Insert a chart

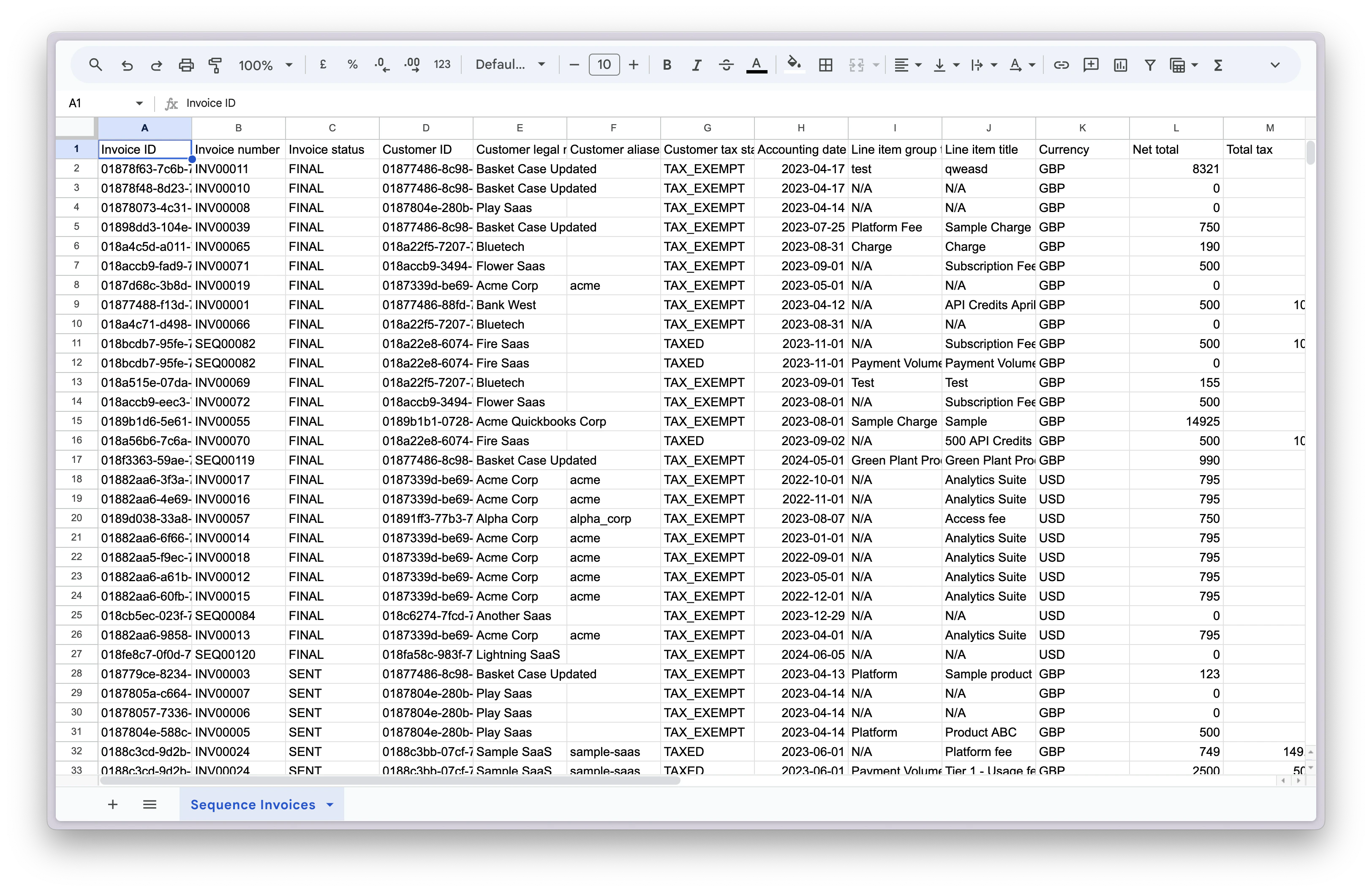tap(1120, 65)
